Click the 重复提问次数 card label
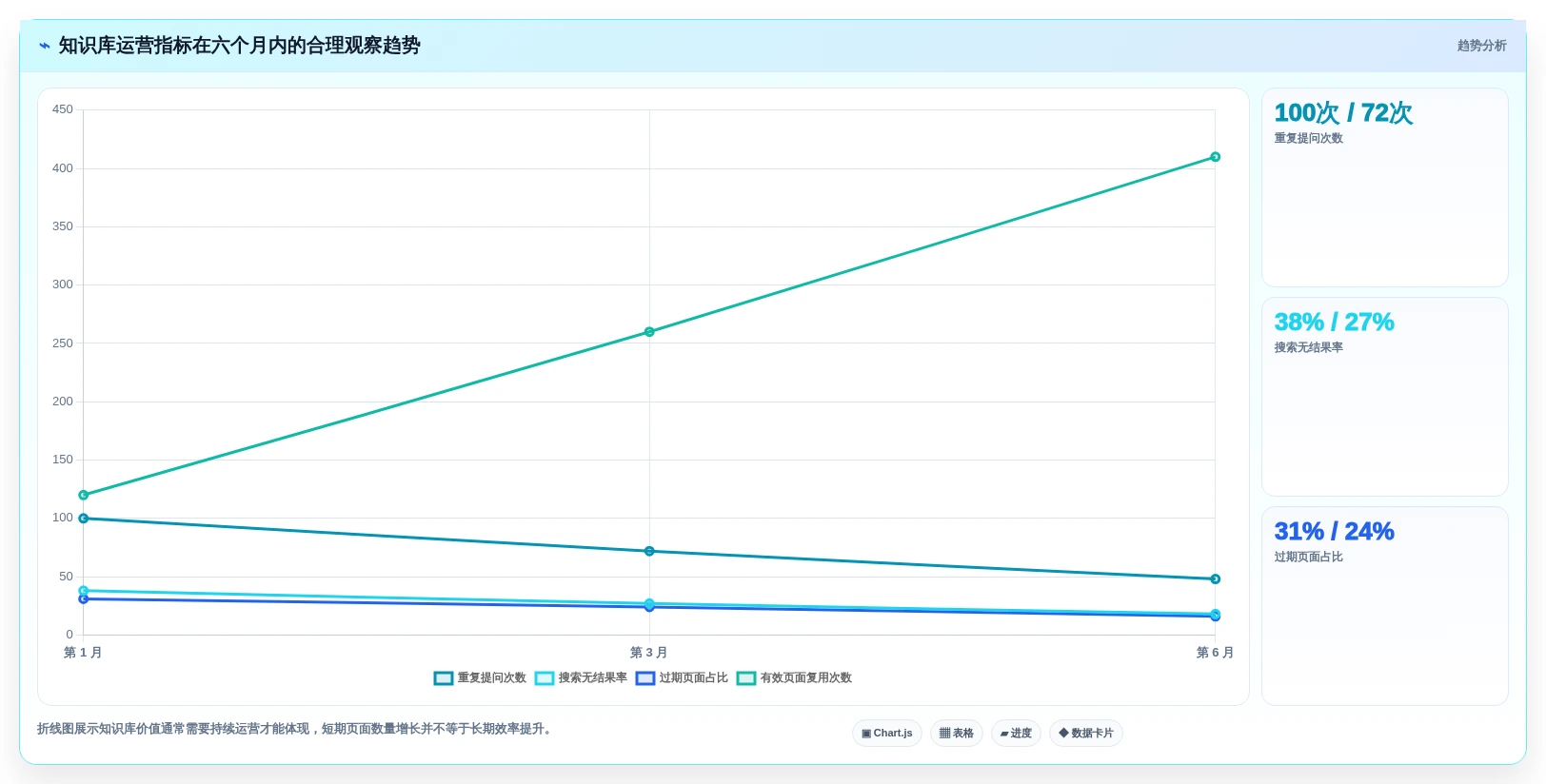Image resolution: width=1546 pixels, height=784 pixels. click(1308, 139)
